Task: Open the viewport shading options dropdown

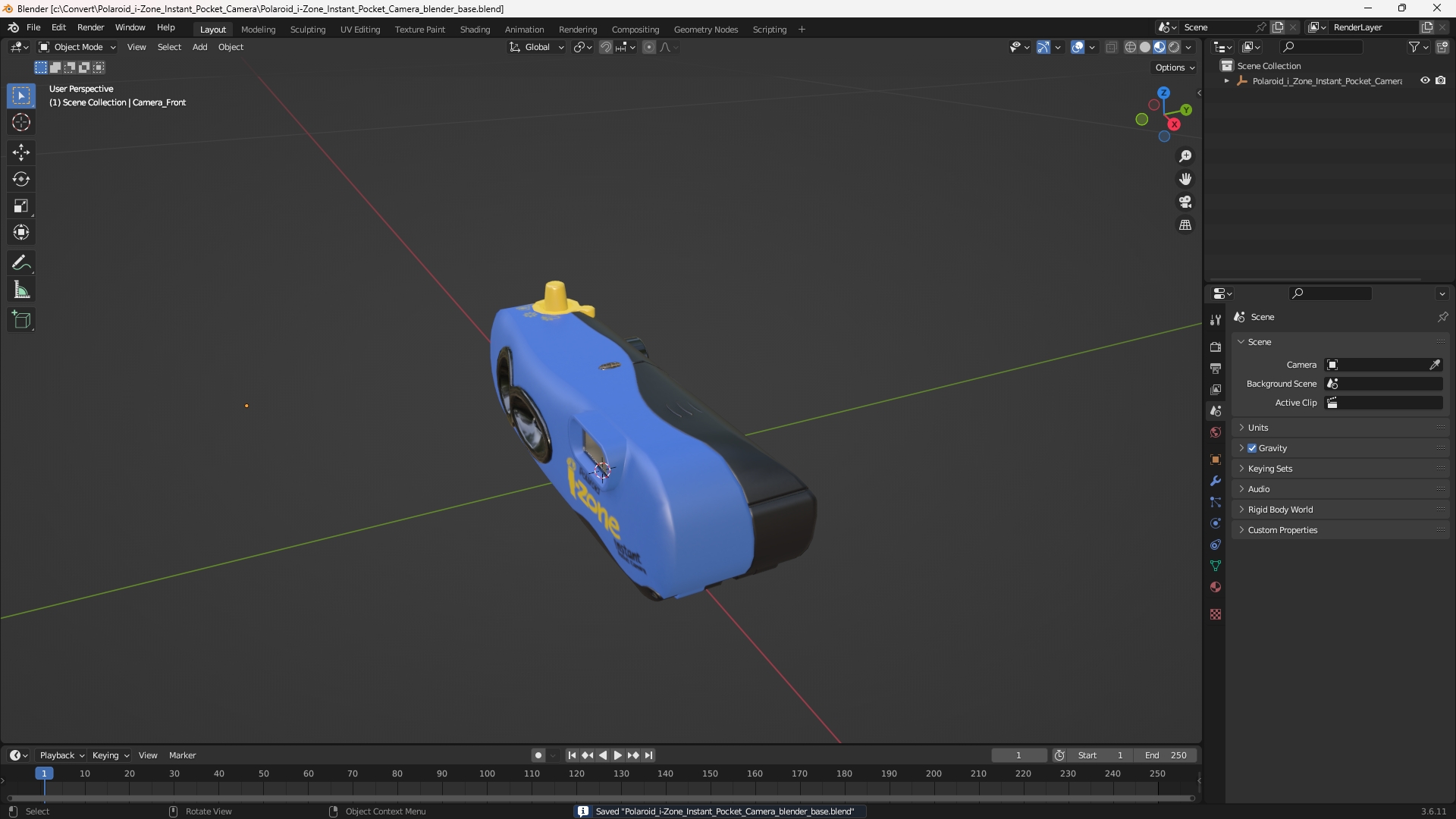Action: 1188,47
